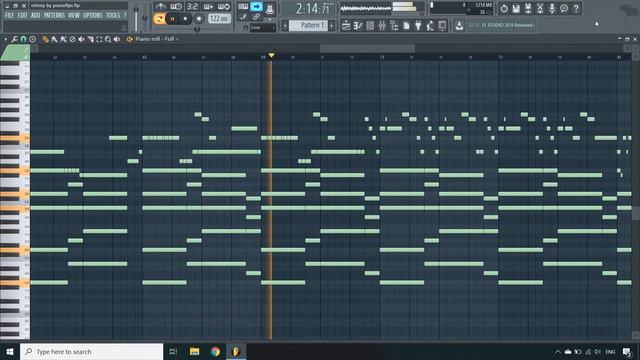Screen dimensions: 640x360
Task: Open the plugin picker plug icon
Action: coord(418,26)
